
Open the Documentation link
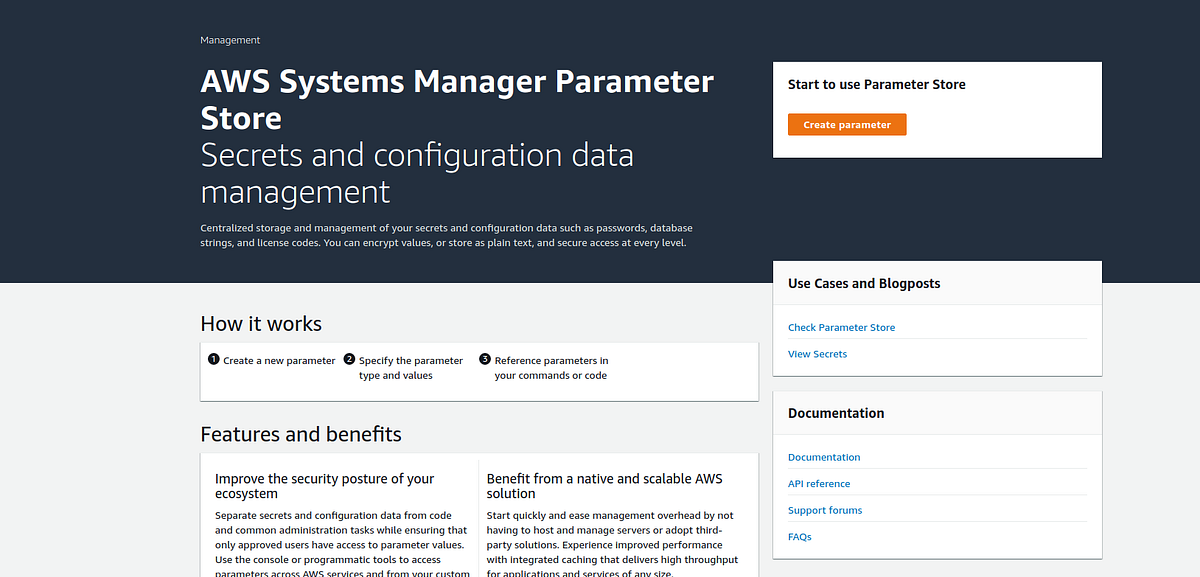point(824,457)
